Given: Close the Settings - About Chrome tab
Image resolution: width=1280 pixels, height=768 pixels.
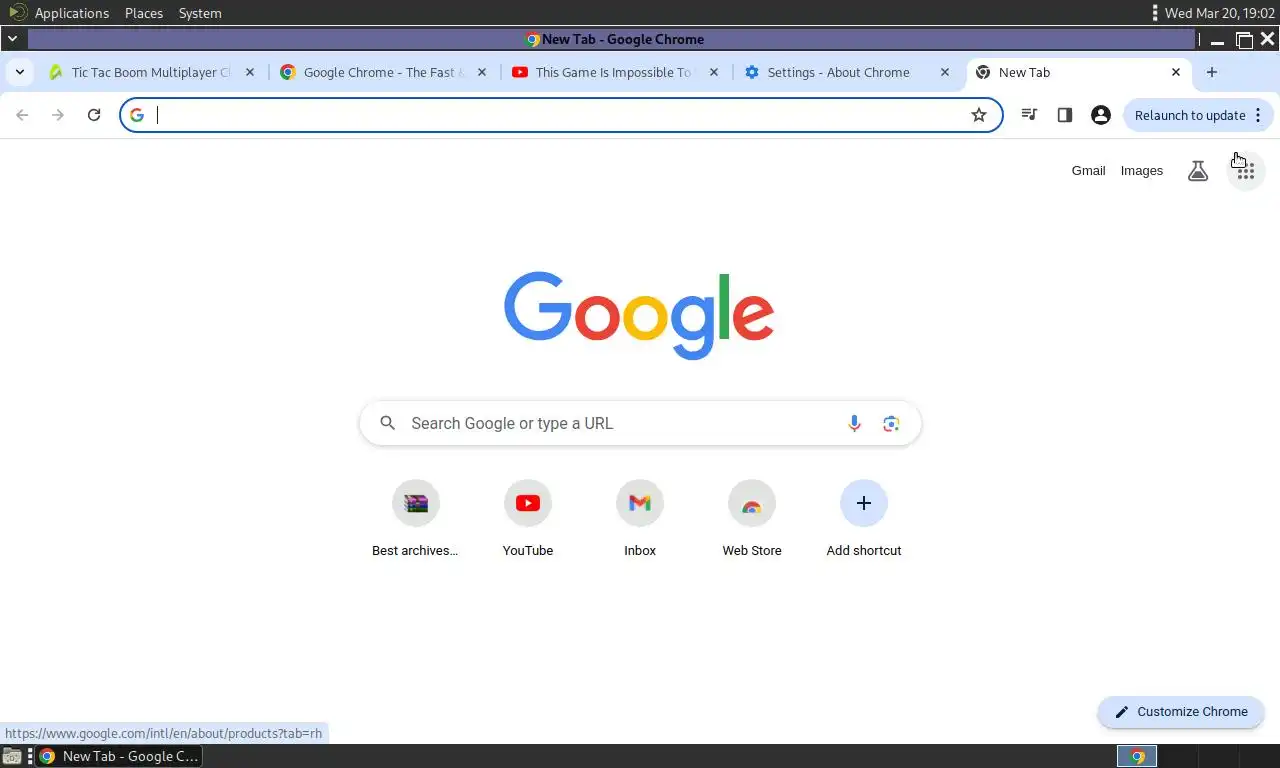Looking at the screenshot, I should pyautogui.click(x=945, y=72).
